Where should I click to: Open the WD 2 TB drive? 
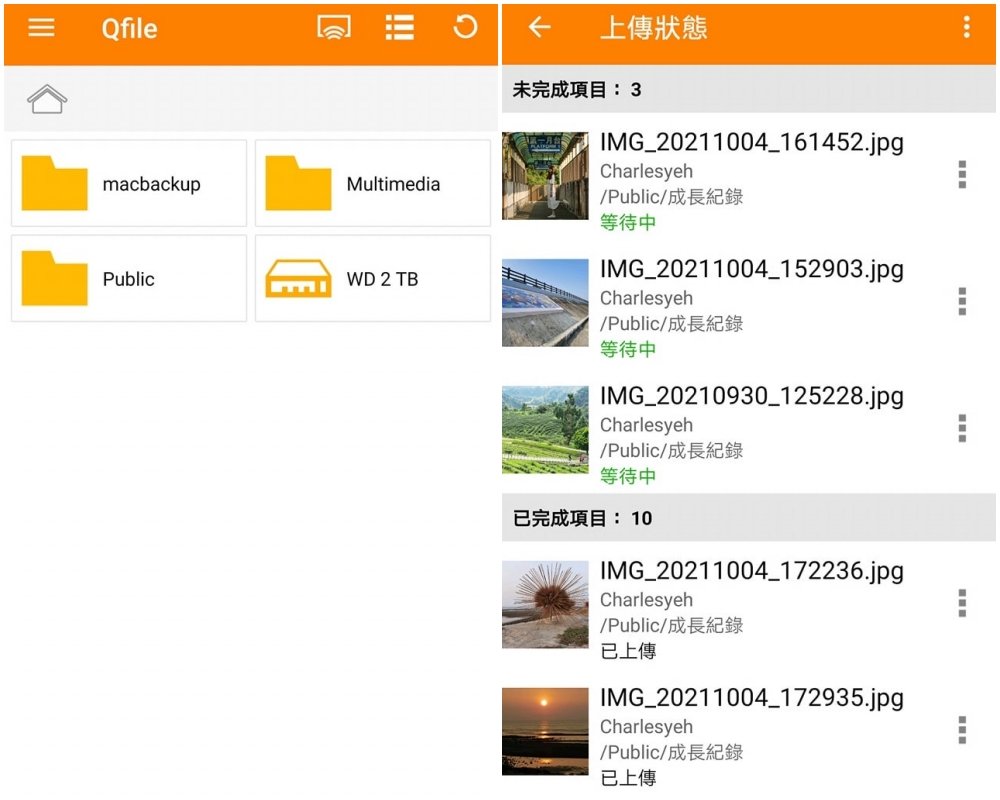373,279
